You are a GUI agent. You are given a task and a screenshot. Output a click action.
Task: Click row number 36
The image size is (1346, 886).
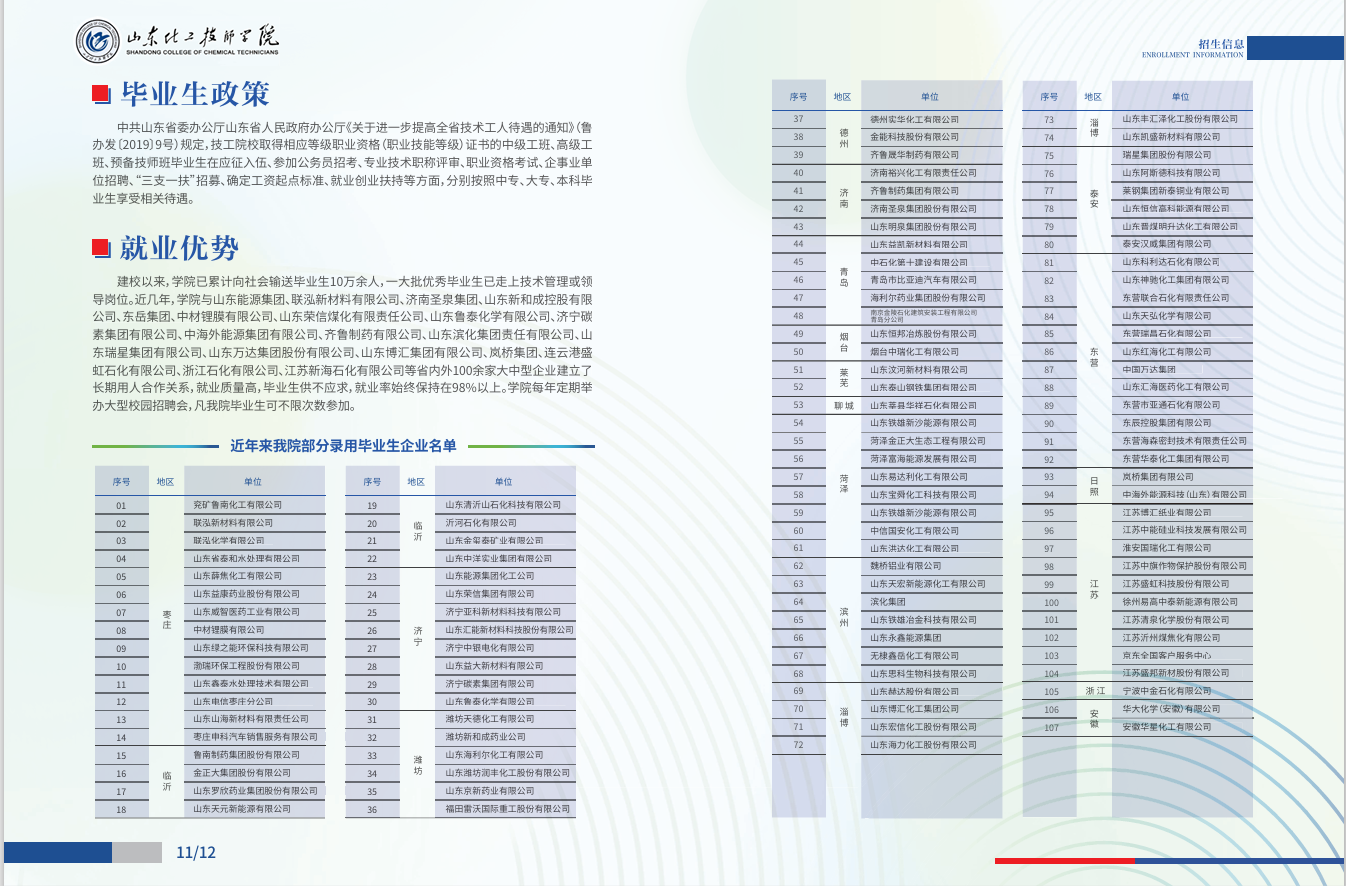pyautogui.click(x=372, y=808)
